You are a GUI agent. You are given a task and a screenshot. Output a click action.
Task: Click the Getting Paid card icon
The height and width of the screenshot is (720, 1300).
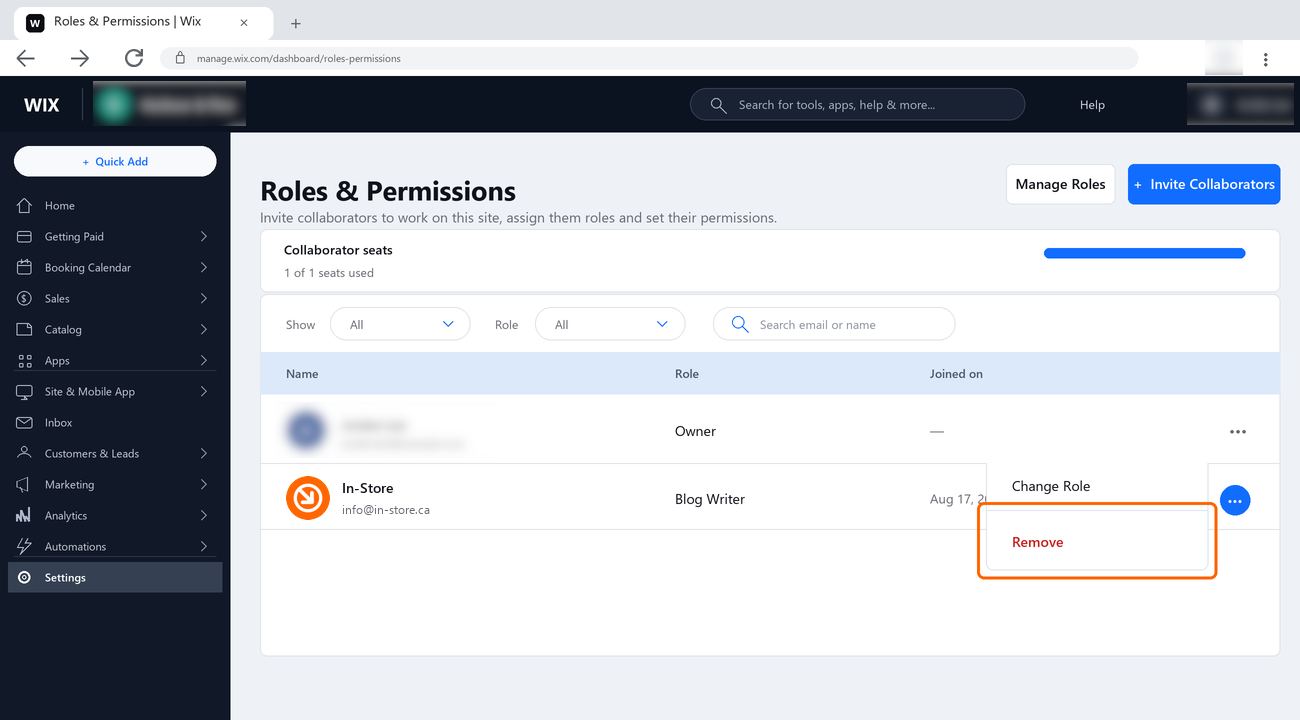coord(25,237)
